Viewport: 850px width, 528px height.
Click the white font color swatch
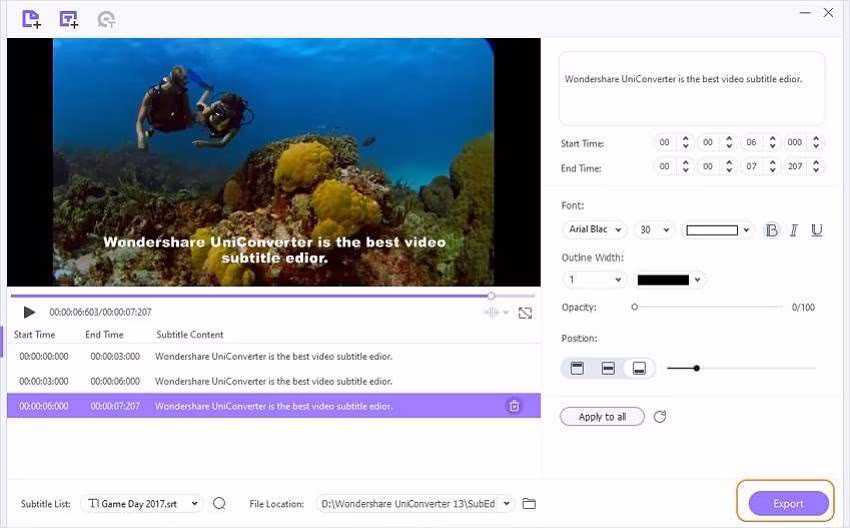coord(712,230)
